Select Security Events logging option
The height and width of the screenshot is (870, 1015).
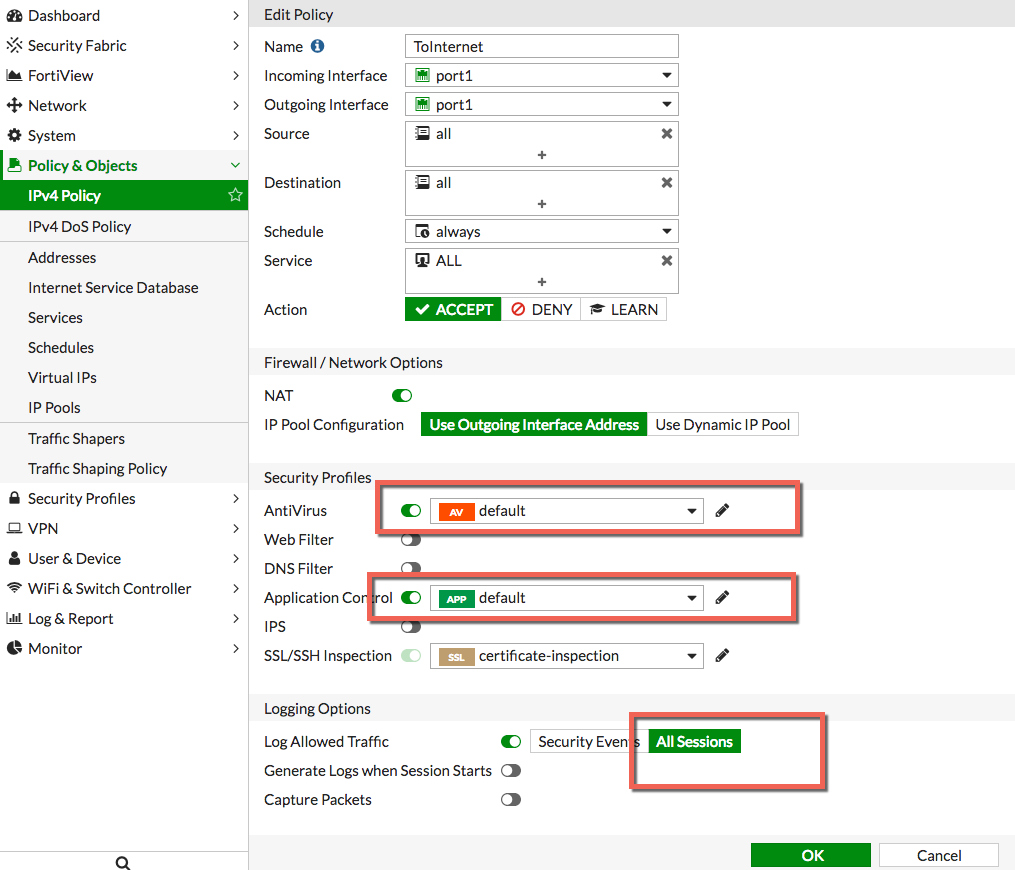pyautogui.click(x=589, y=741)
